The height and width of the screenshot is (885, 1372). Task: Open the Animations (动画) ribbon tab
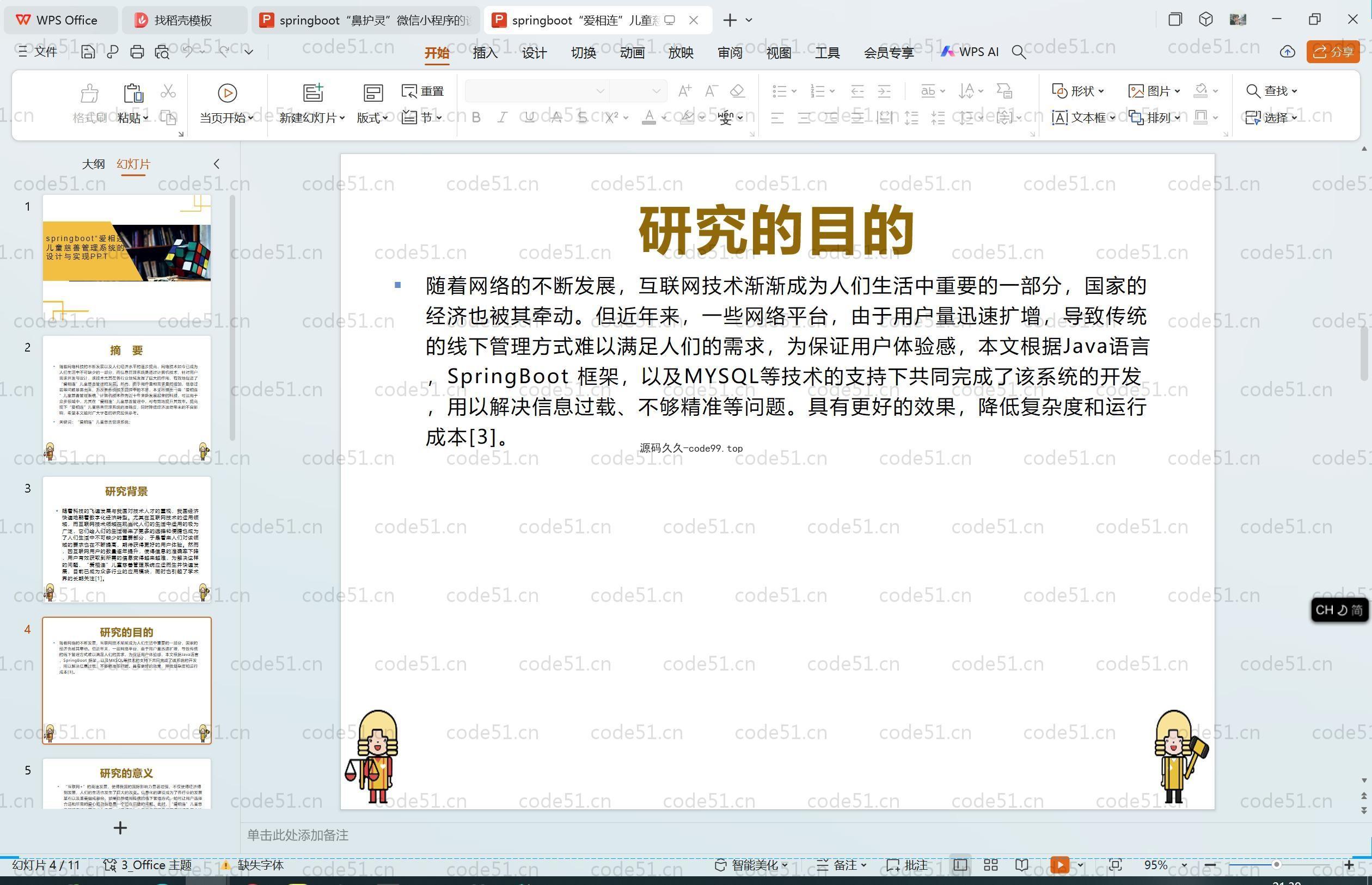[632, 52]
